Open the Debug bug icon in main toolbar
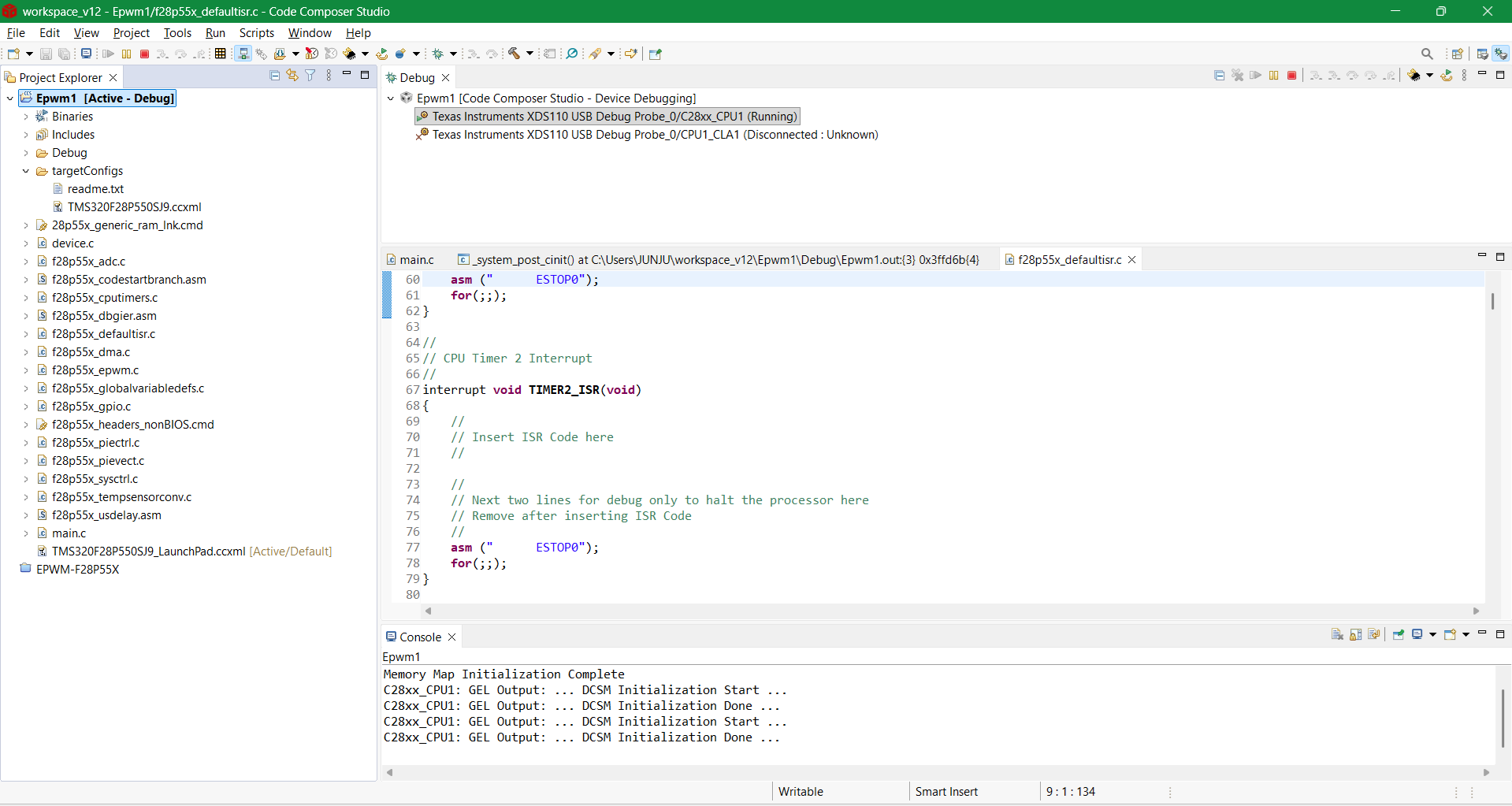This screenshot has height=806, width=1512. click(x=438, y=54)
